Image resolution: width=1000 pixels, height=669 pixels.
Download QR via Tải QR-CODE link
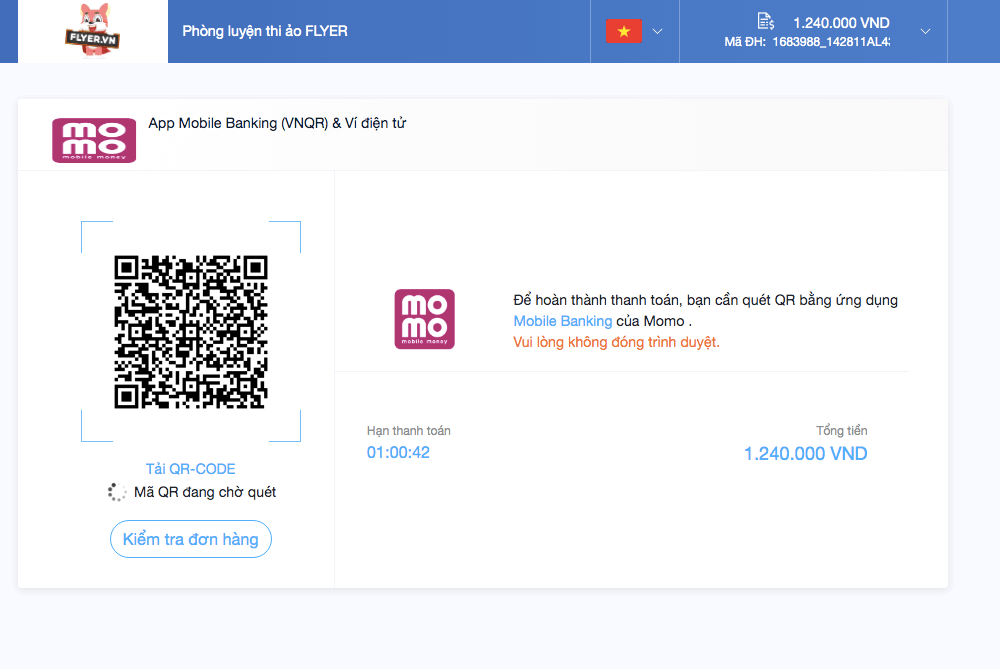191,469
